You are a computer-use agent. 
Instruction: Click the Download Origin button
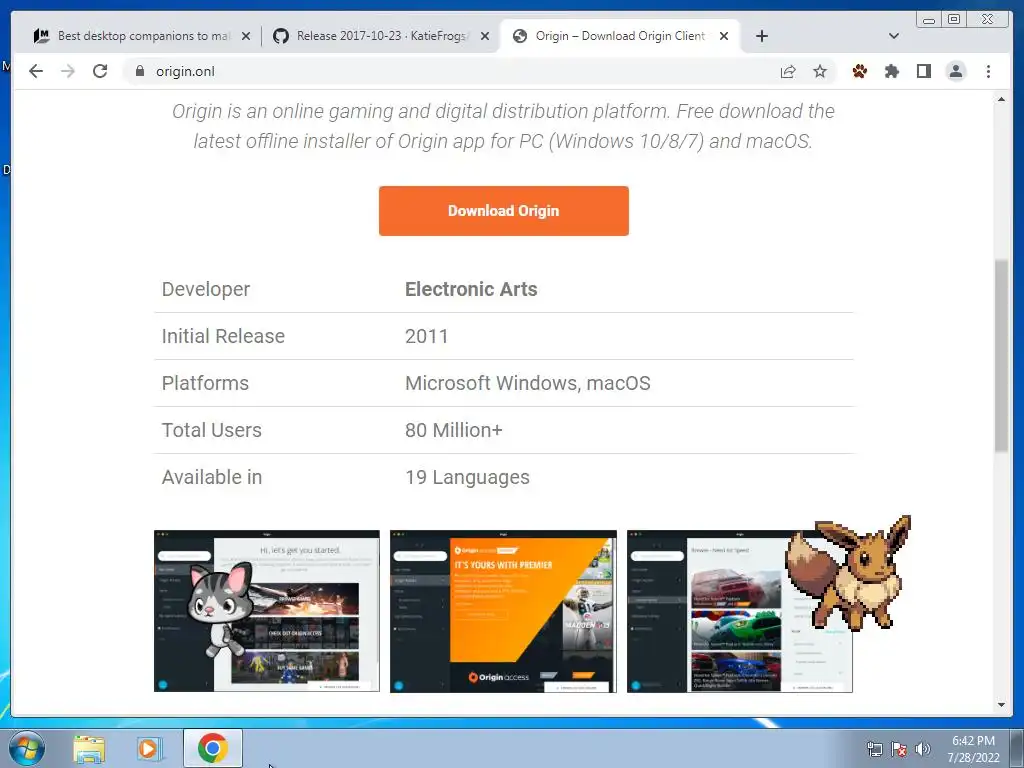pos(504,211)
